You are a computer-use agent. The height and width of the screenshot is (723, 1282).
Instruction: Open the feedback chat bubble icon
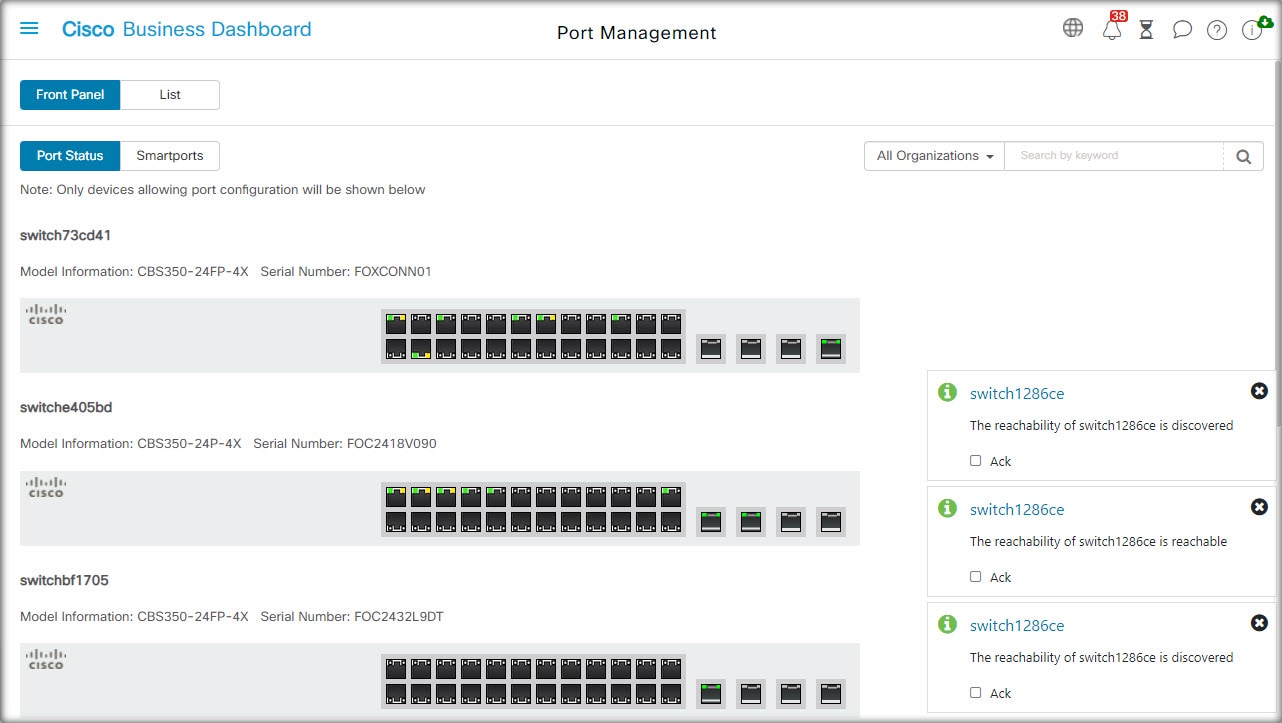(x=1182, y=29)
